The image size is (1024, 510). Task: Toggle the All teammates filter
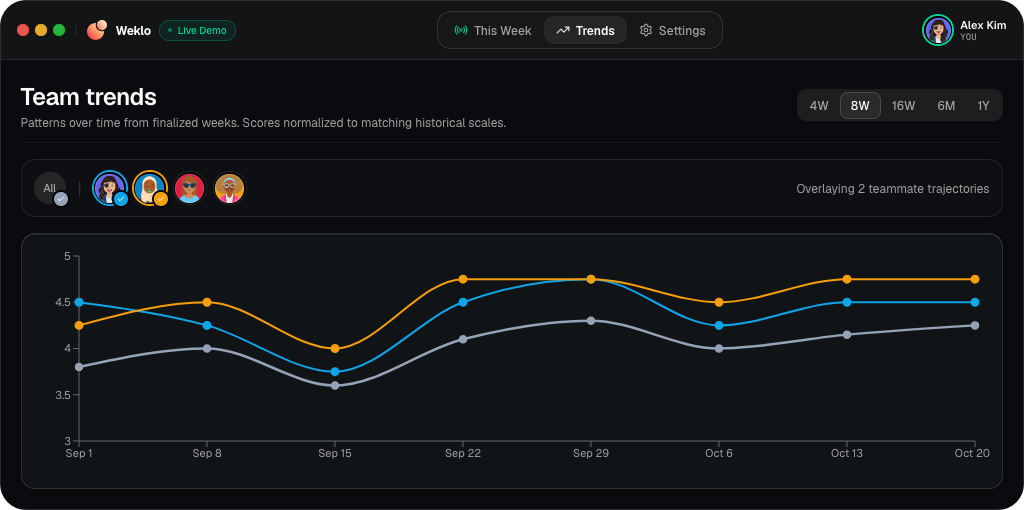coord(50,189)
